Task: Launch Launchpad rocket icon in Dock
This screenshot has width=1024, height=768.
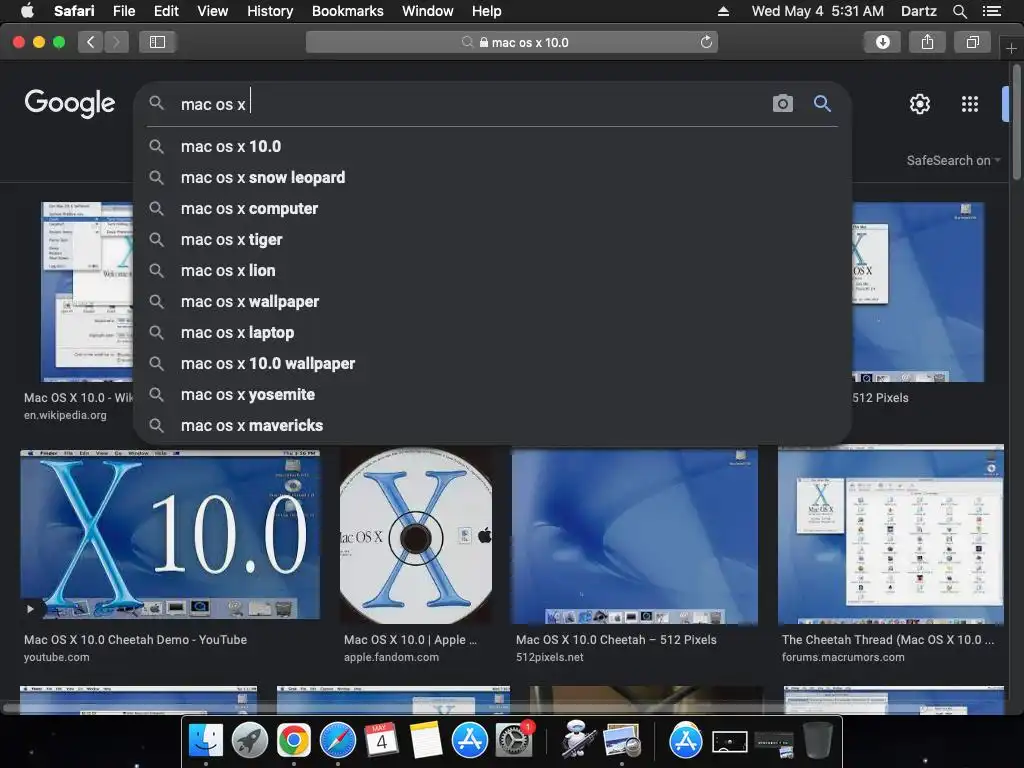Action: [249, 741]
